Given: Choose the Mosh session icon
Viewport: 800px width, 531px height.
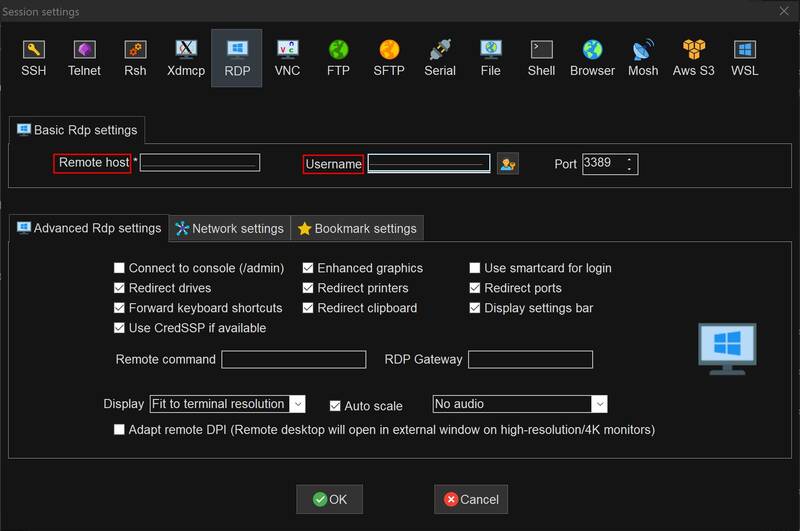Looking at the screenshot, I should [x=643, y=58].
